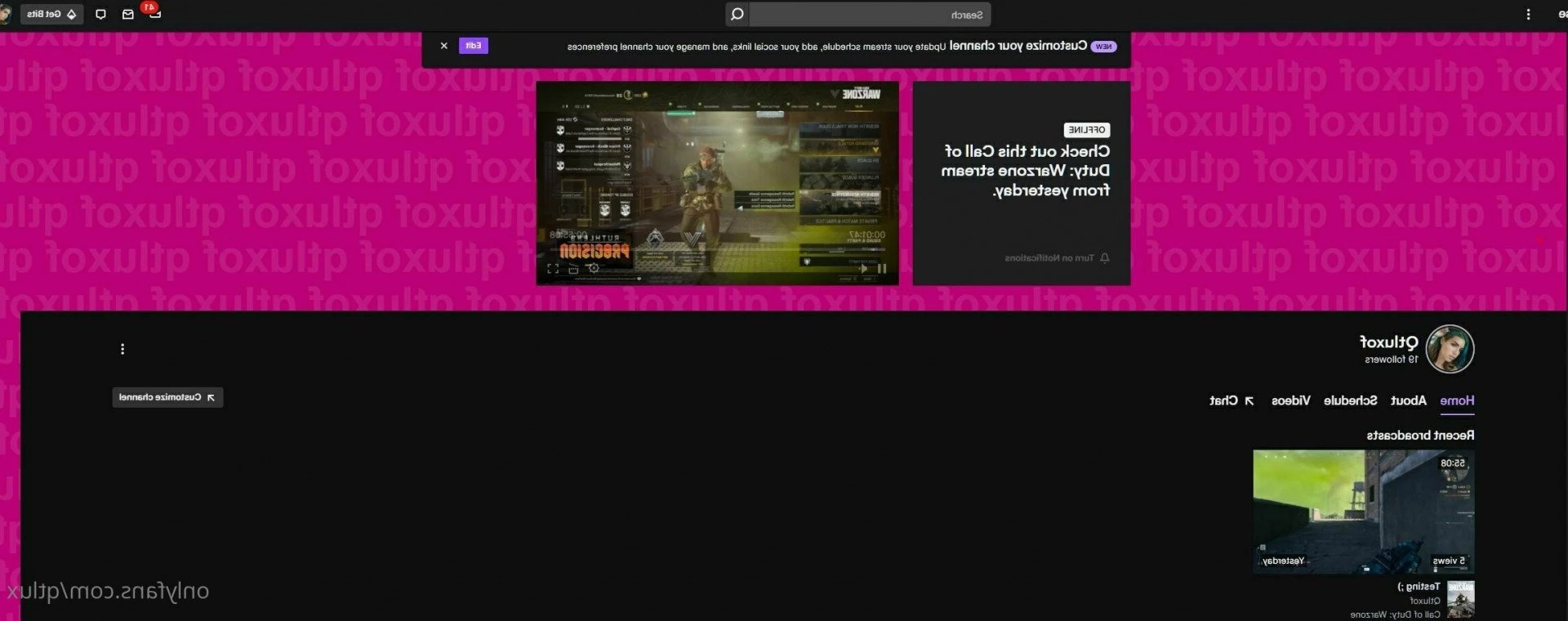Image resolution: width=1568 pixels, height=621 pixels.
Task: Open notifications inbox with 41 badge
Action: pos(154,11)
